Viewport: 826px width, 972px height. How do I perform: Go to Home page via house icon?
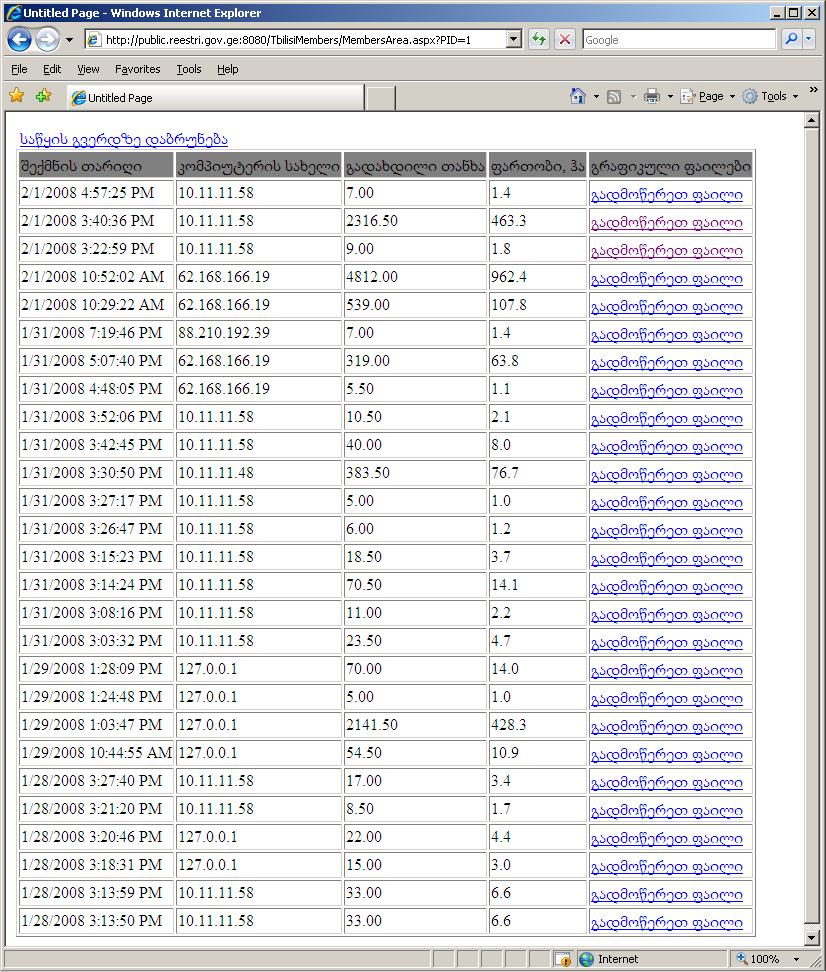(577, 96)
